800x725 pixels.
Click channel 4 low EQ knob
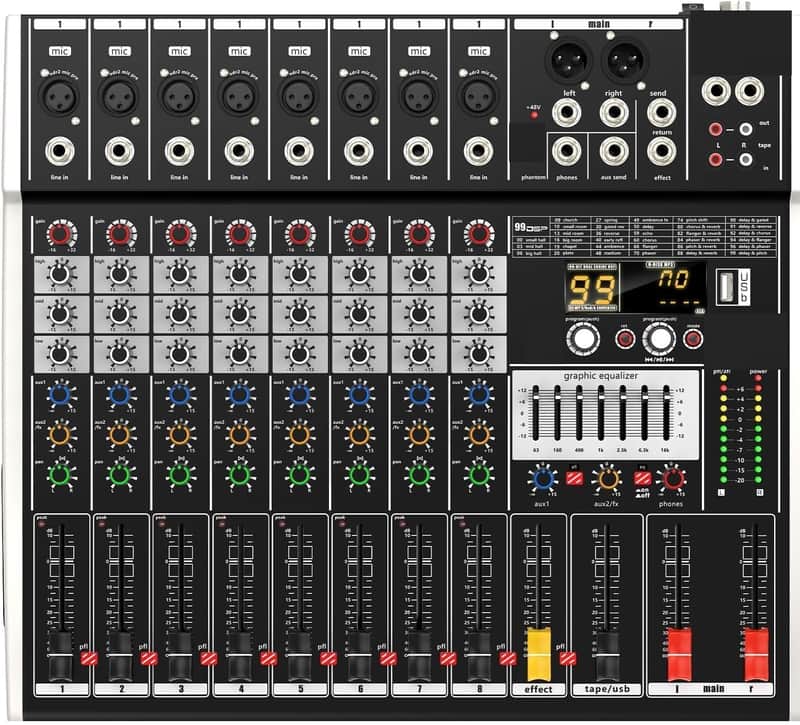coord(239,354)
